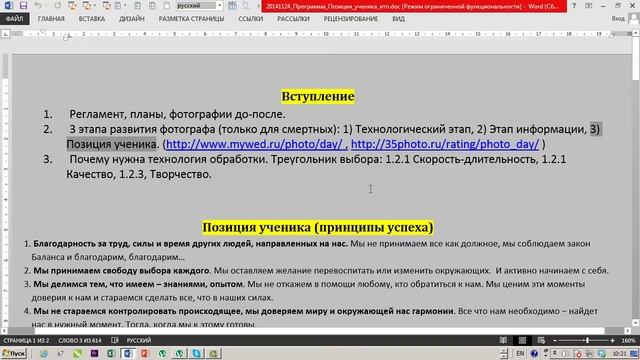
Task: Click text 'Регламент, планы, фотографии до-после.'
Action: click(177, 114)
